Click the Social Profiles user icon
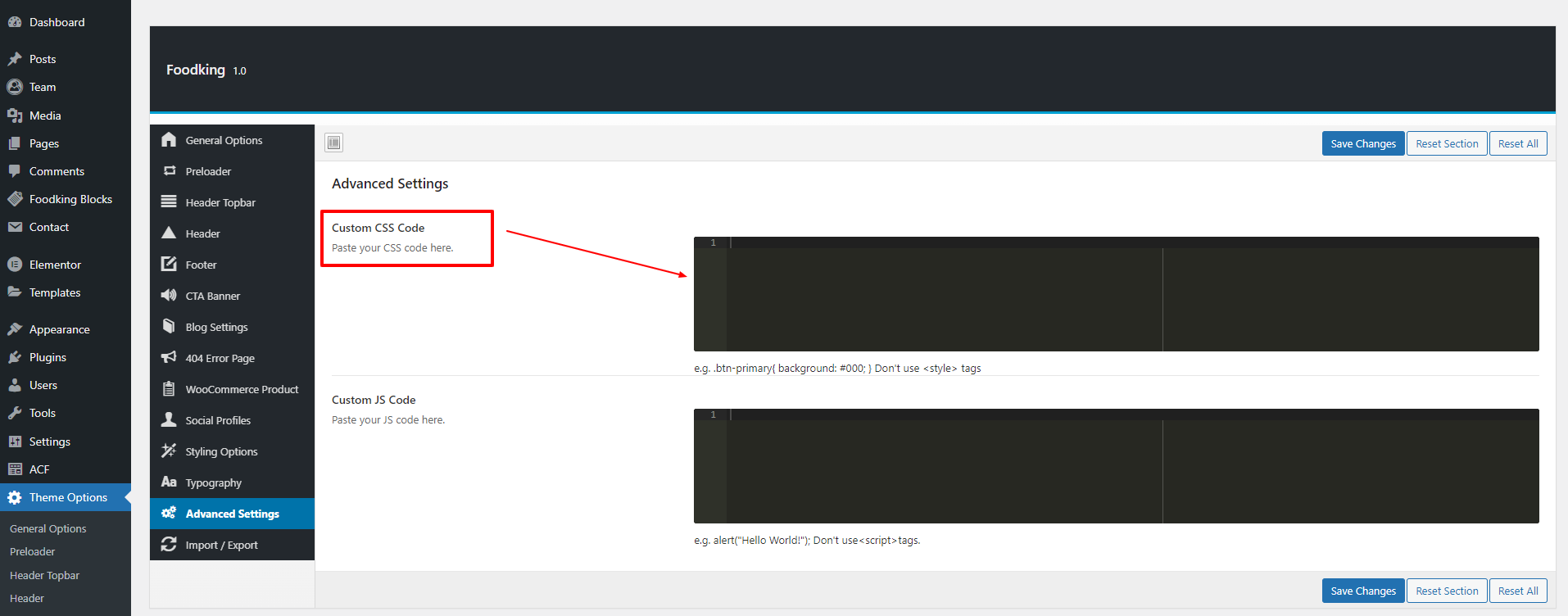The width and height of the screenshot is (1568, 616). tap(169, 420)
